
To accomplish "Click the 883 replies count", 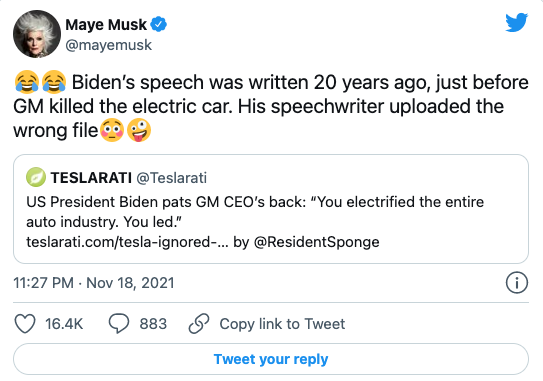I will point(153,324).
